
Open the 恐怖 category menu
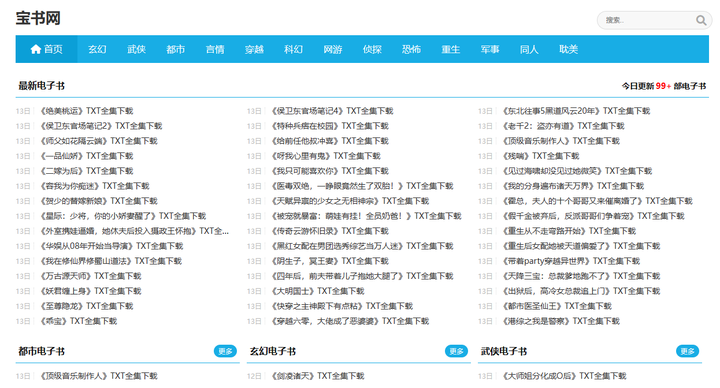(411, 49)
